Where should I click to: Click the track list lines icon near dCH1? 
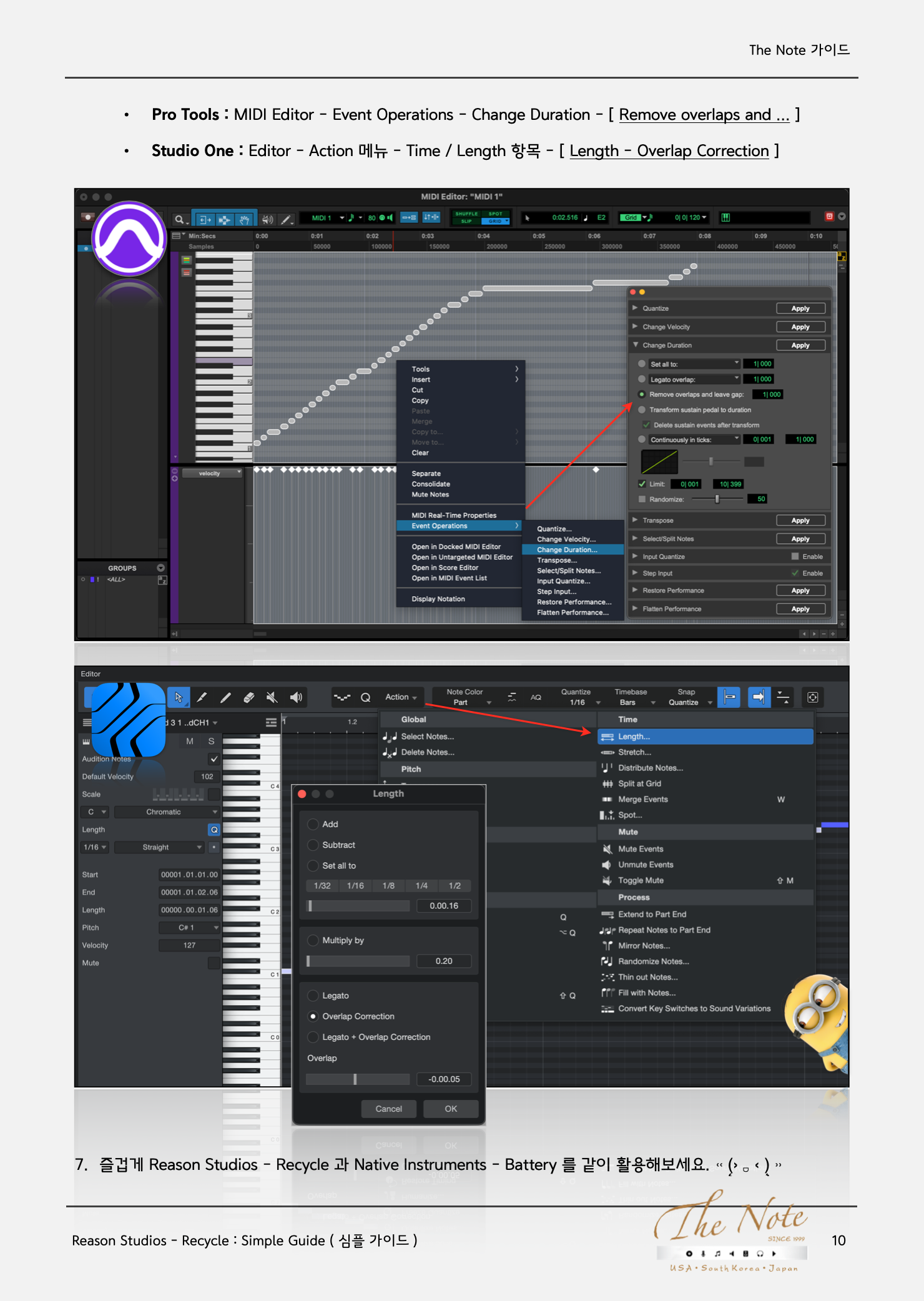pyautogui.click(x=271, y=722)
